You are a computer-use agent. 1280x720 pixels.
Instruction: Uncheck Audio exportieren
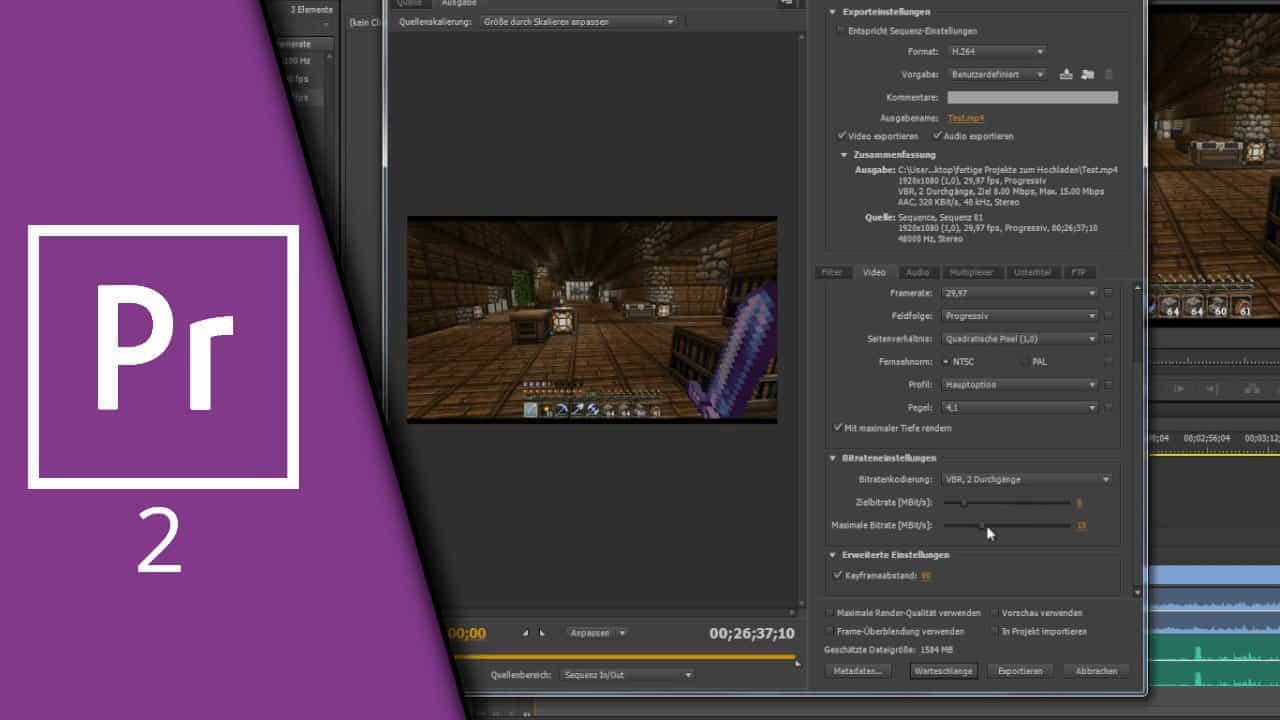pos(937,136)
